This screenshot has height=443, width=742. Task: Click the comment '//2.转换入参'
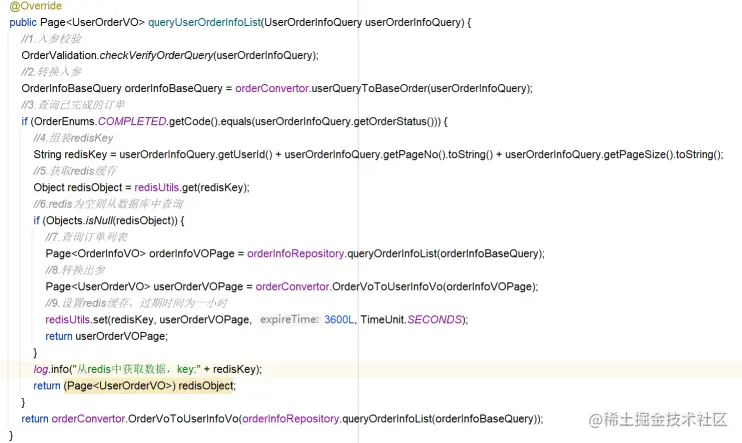[51, 72]
